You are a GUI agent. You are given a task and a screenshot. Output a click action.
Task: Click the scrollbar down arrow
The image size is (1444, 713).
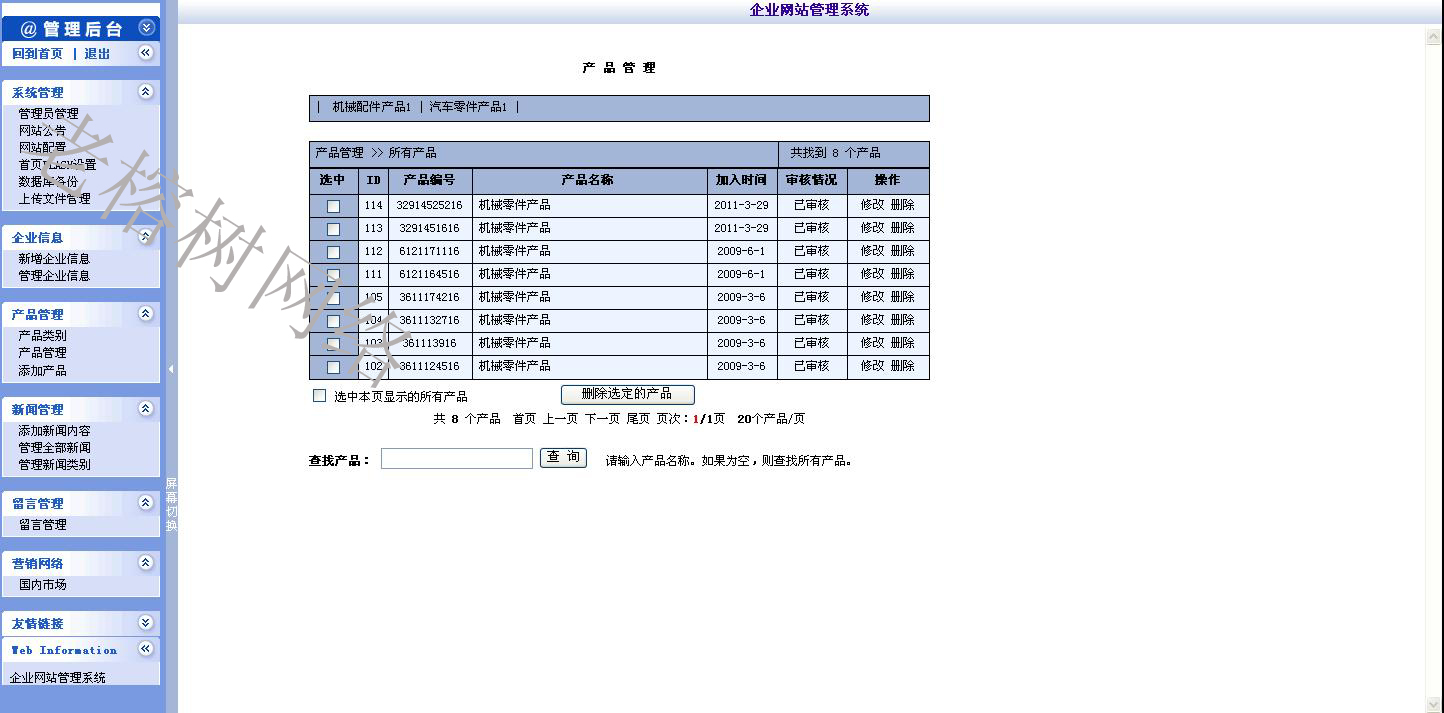(1435, 704)
